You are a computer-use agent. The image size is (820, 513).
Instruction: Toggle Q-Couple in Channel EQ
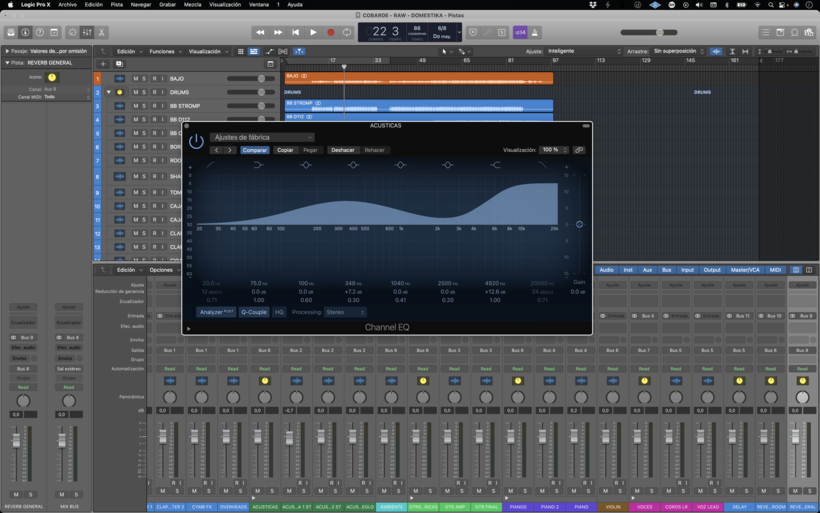[254, 312]
